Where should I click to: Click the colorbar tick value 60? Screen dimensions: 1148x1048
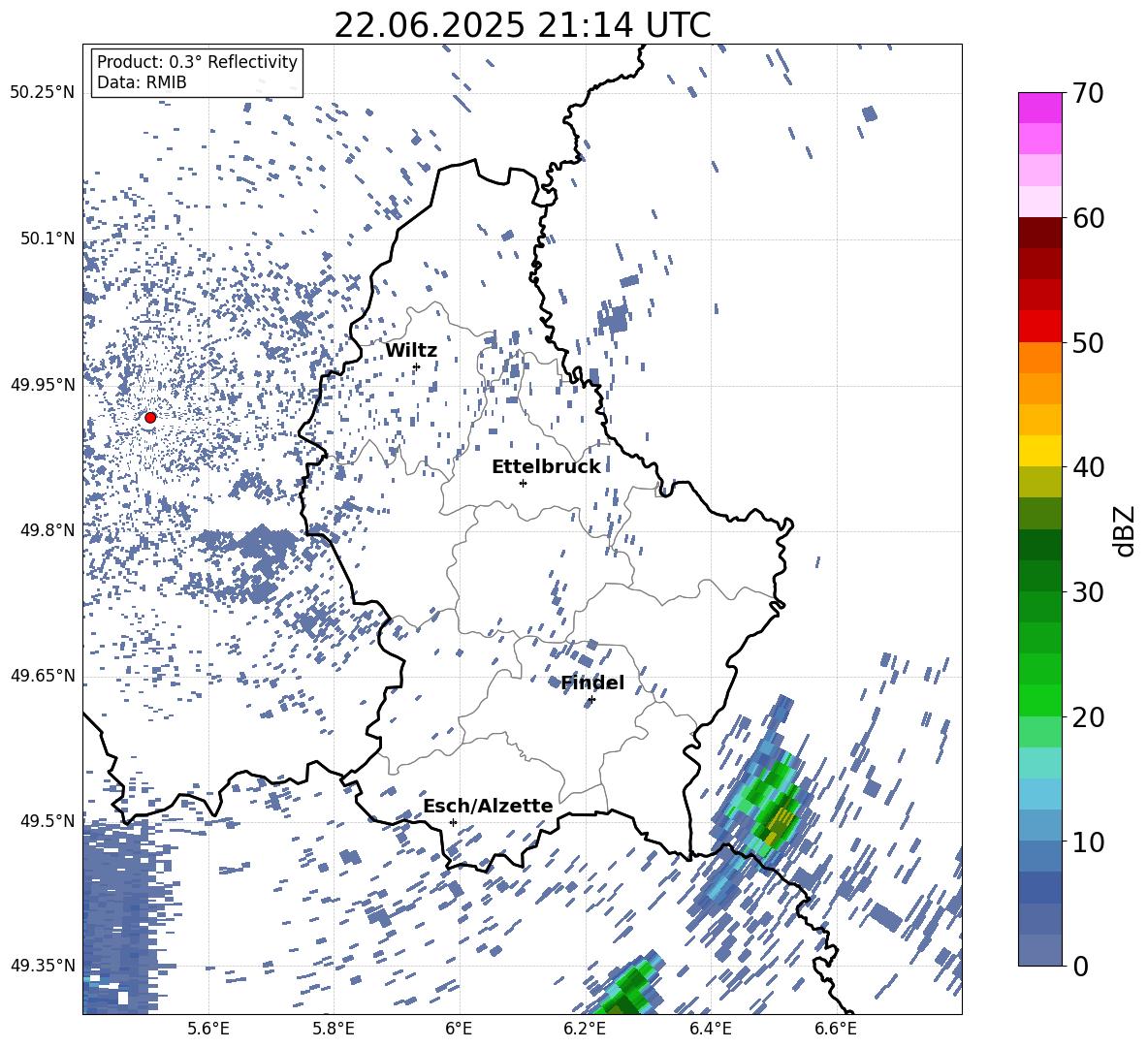[x=1088, y=218]
